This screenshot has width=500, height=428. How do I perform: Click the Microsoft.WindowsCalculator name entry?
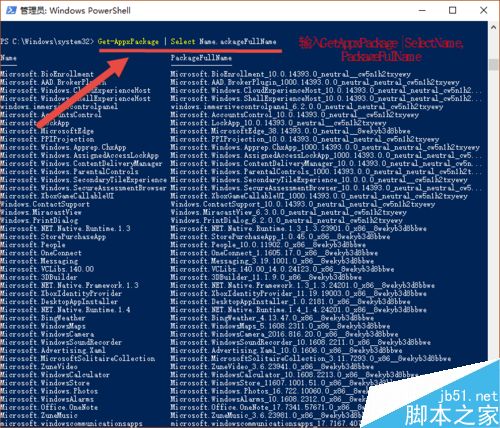click(55, 375)
